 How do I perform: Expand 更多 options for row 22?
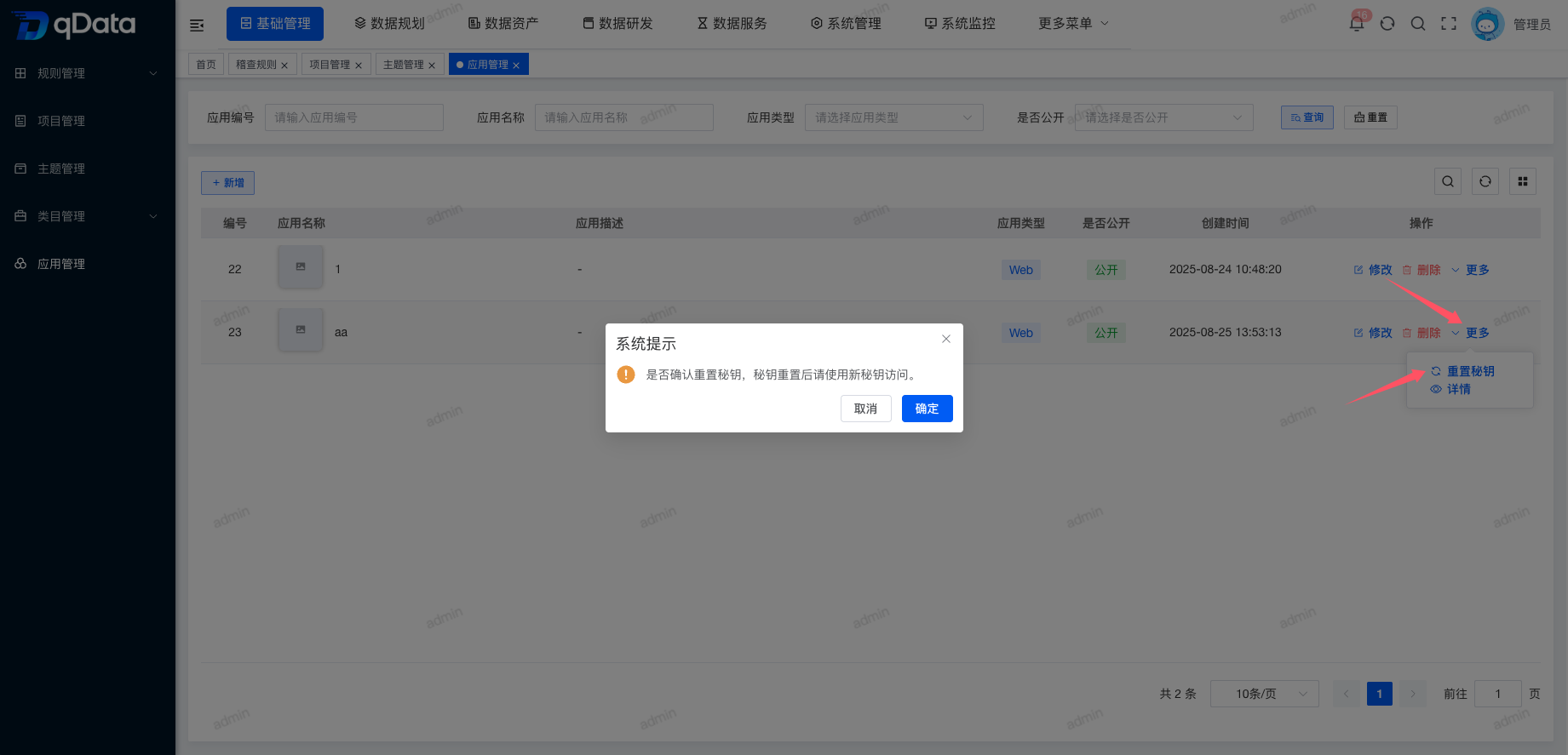click(1471, 270)
